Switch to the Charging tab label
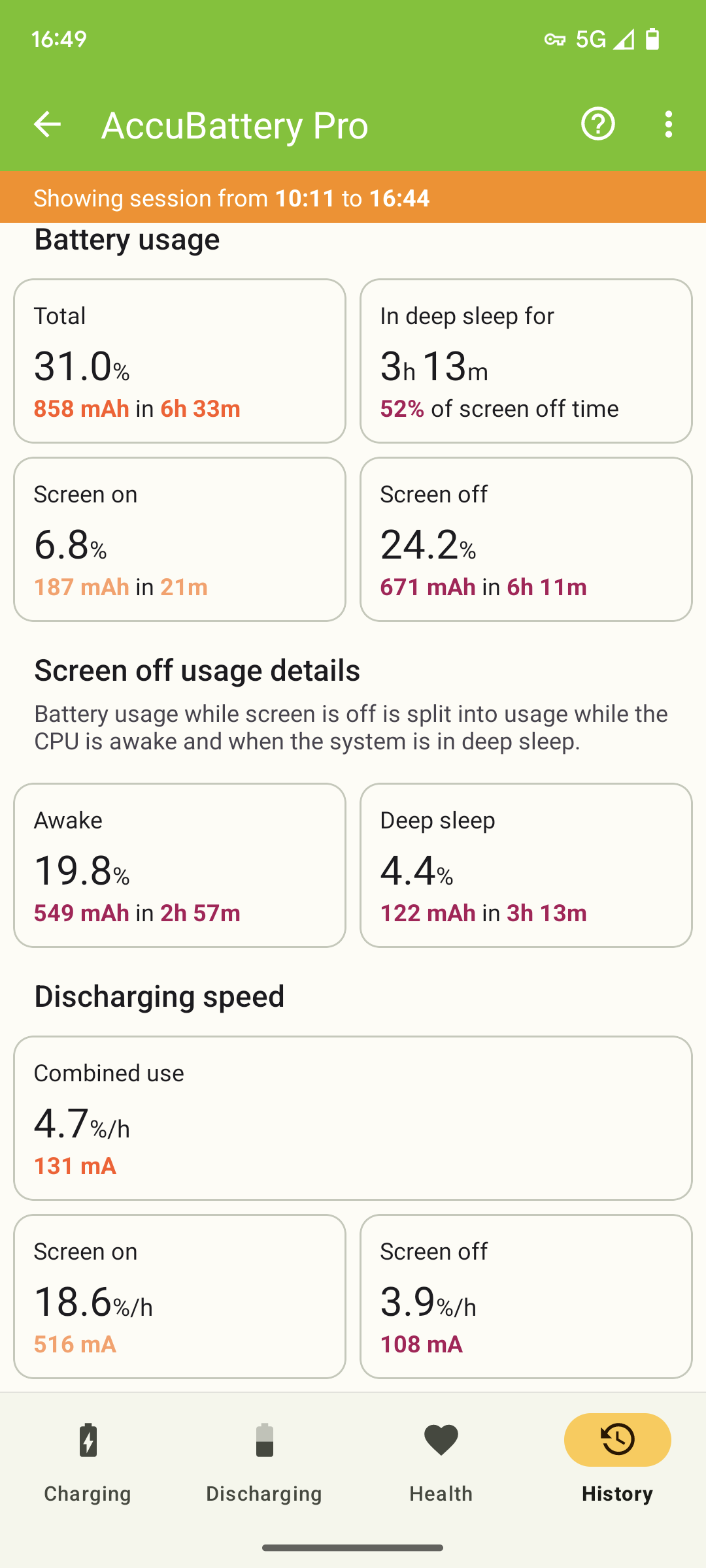This screenshot has height=1568, width=706. tap(88, 1494)
